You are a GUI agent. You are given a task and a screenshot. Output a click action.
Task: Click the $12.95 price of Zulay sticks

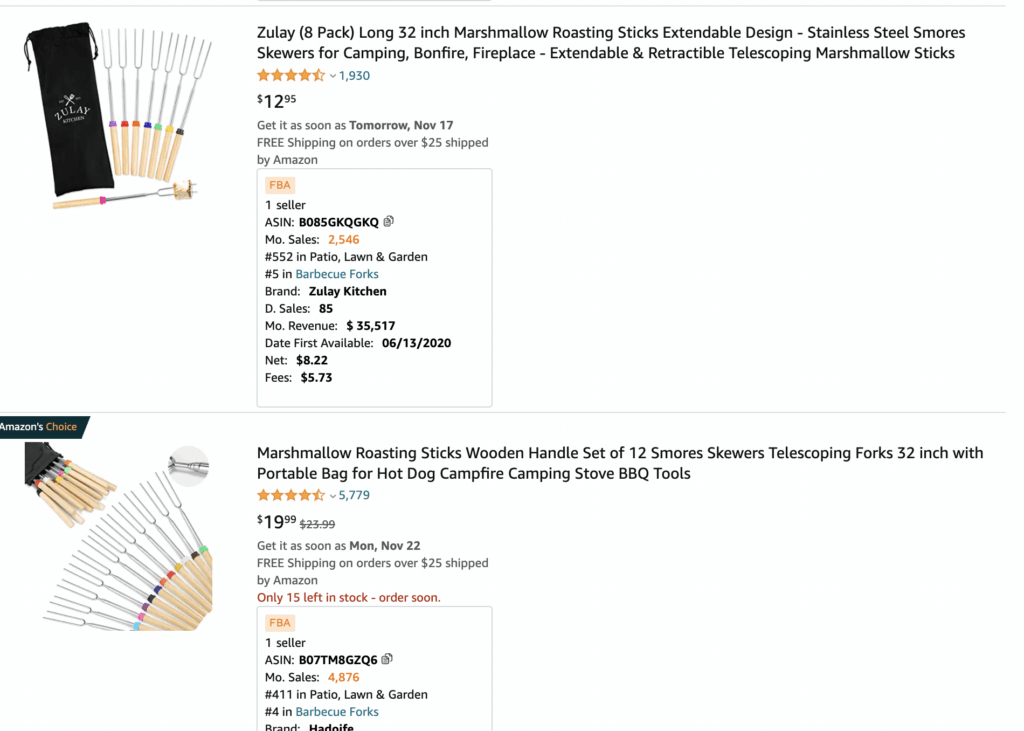[x=277, y=100]
